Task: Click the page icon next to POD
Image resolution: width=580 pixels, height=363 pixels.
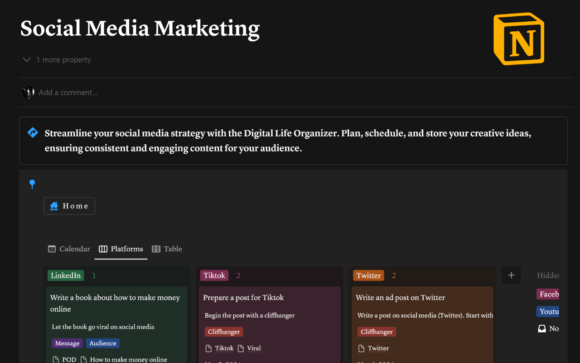Action: pyautogui.click(x=56, y=359)
